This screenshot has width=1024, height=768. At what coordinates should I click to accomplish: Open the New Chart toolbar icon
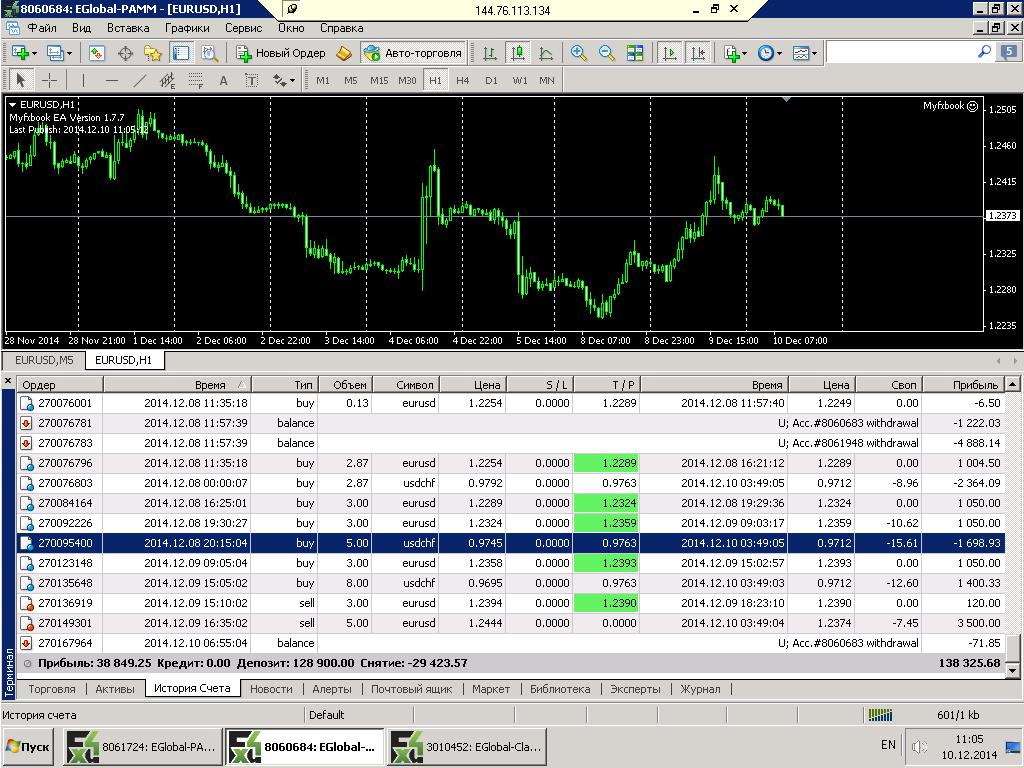pyautogui.click(x=24, y=53)
